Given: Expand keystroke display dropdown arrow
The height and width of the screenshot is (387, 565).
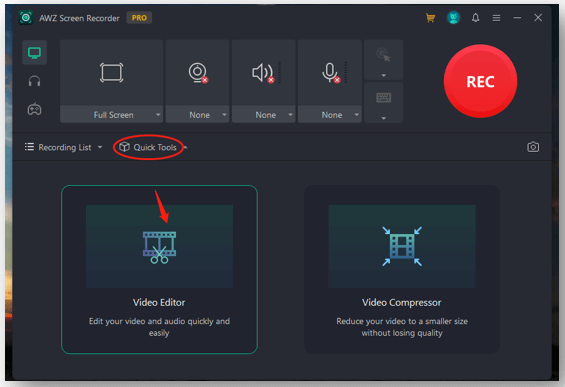Looking at the screenshot, I should coord(384,118).
